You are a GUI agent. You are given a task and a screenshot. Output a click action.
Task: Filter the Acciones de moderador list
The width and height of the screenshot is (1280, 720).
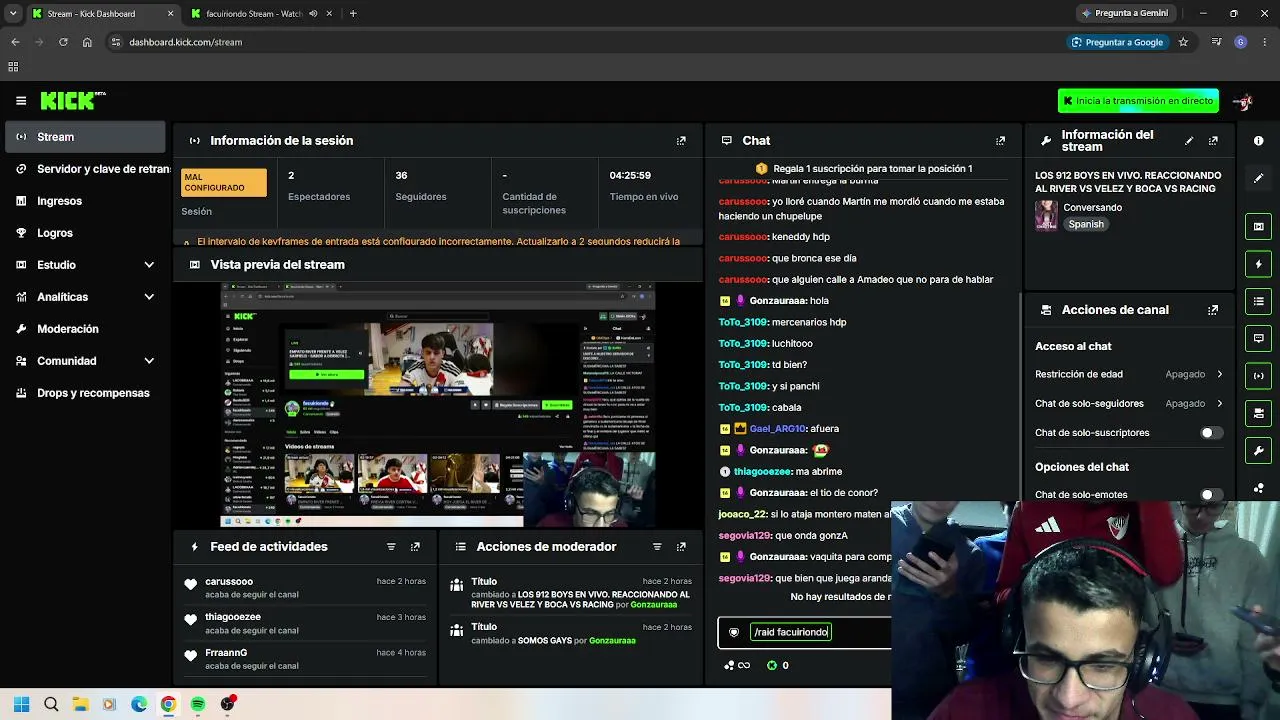(657, 547)
